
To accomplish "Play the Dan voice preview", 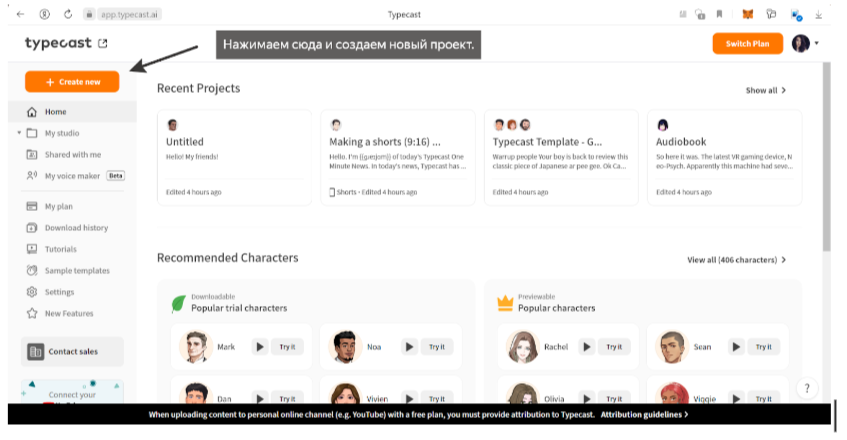I will [x=260, y=398].
